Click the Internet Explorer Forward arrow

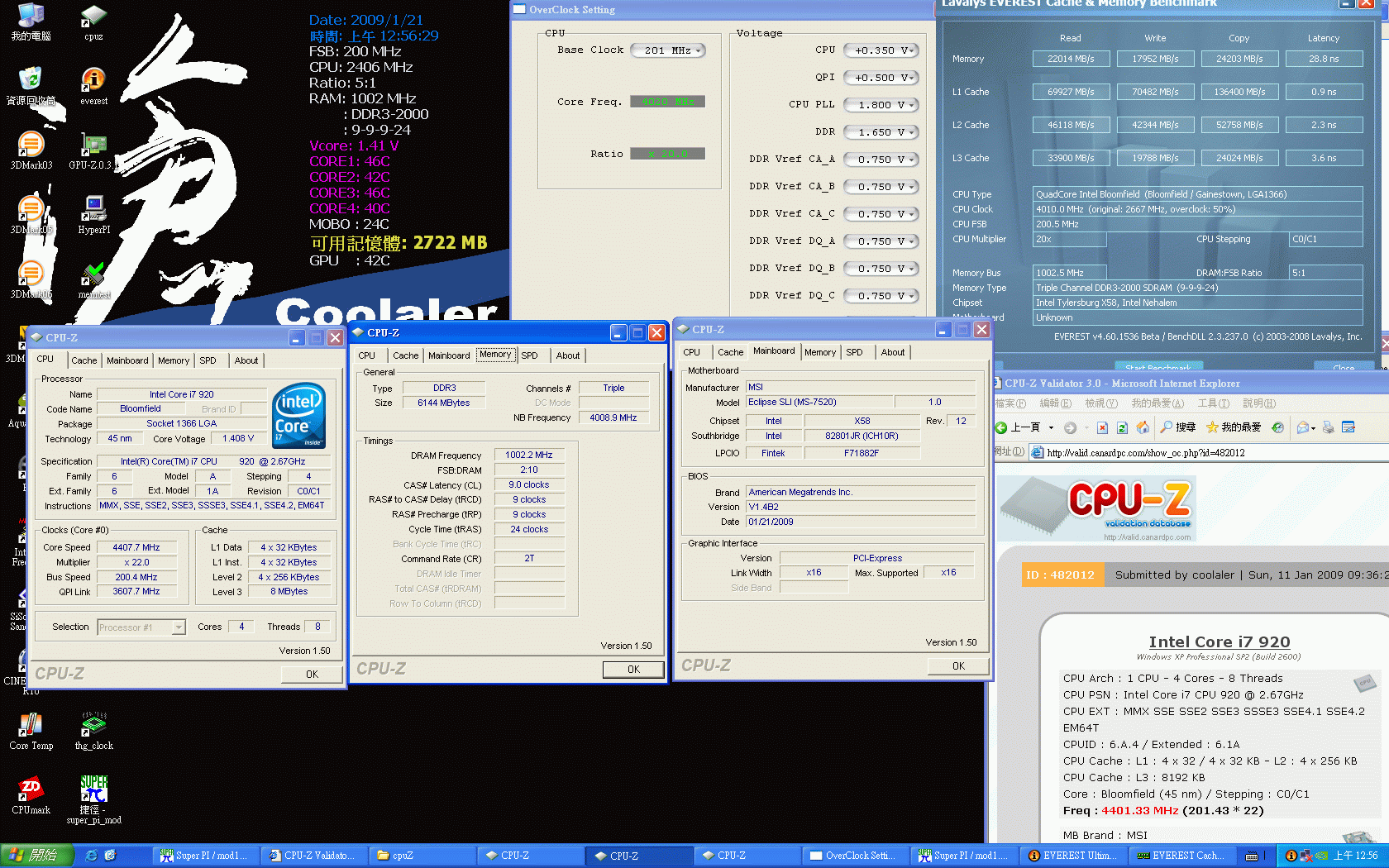(1070, 427)
